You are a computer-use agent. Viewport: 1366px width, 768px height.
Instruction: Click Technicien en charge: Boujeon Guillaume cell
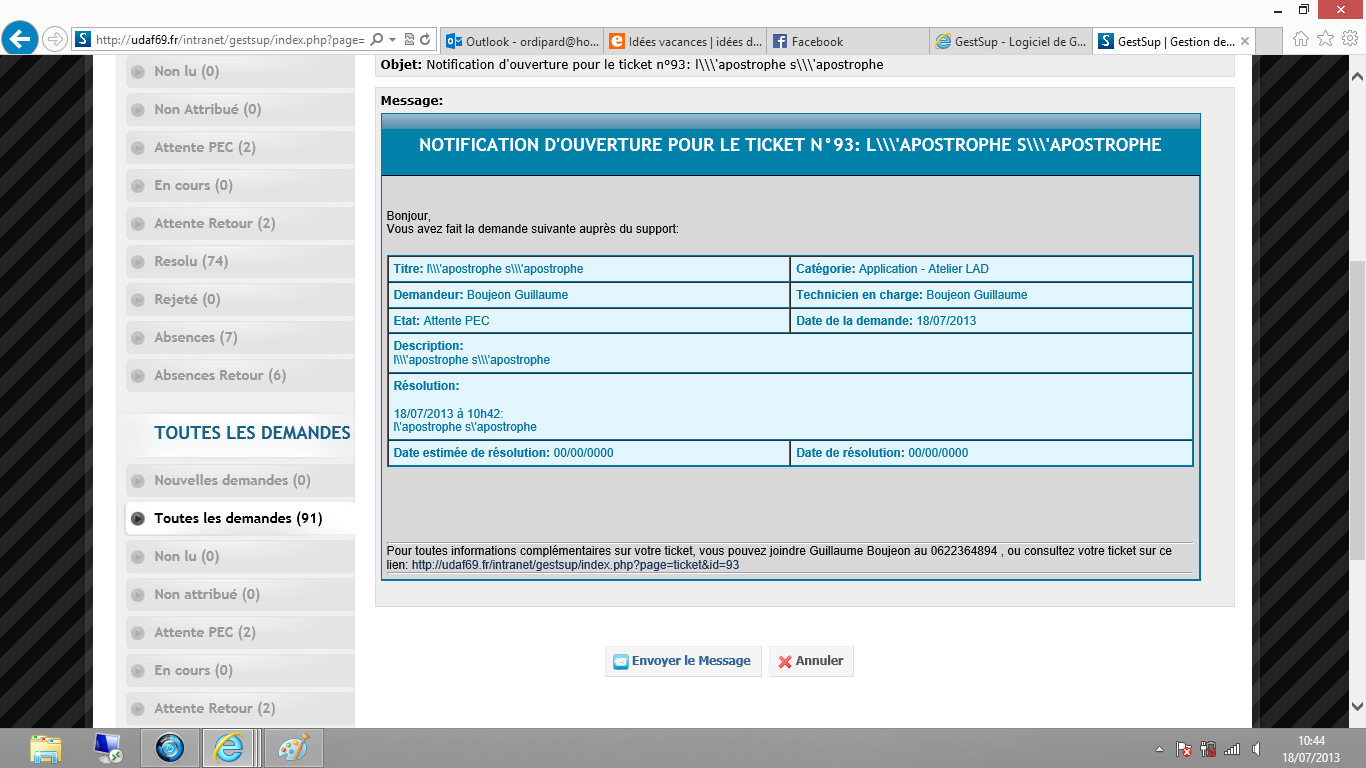991,295
